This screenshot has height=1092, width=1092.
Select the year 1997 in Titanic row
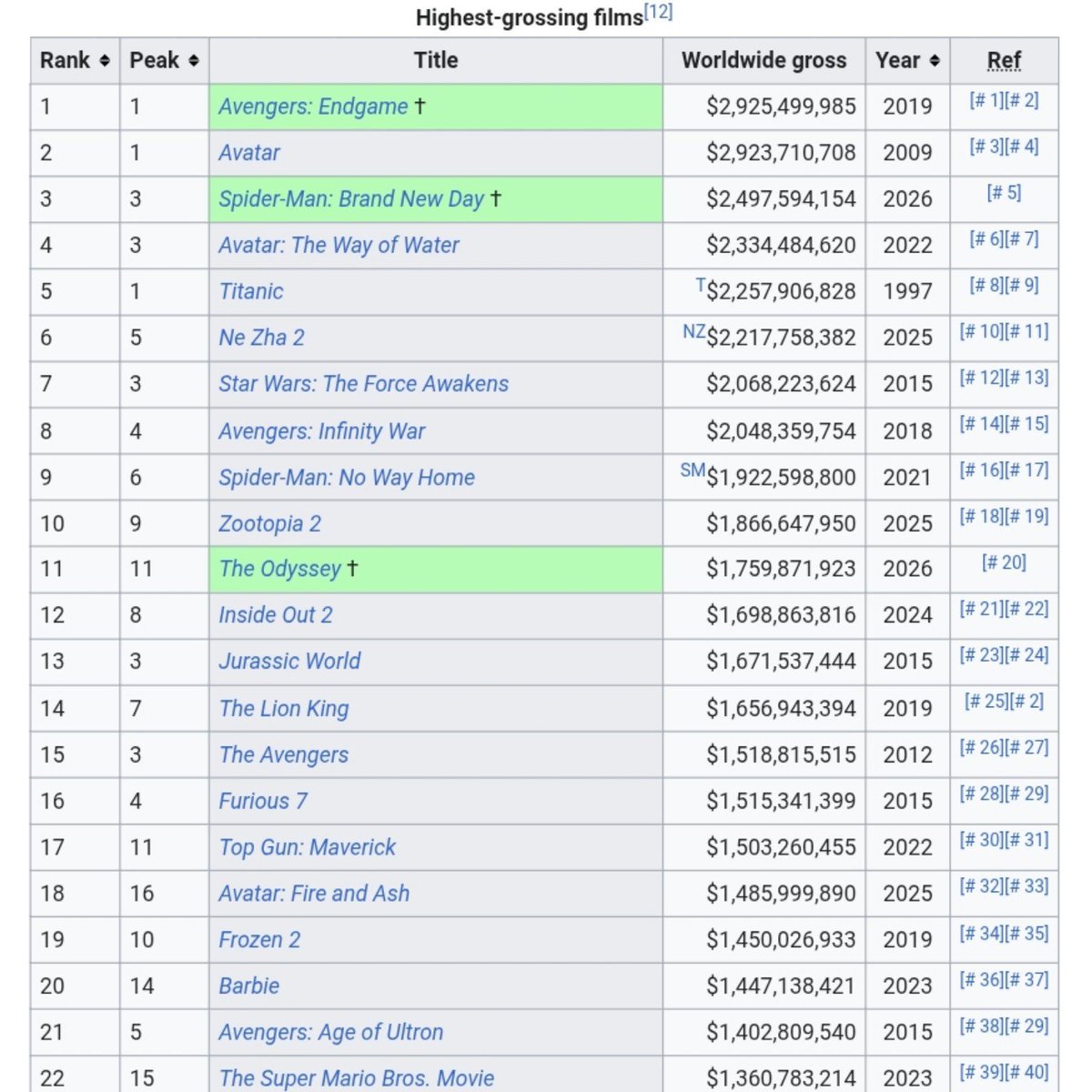(x=907, y=291)
